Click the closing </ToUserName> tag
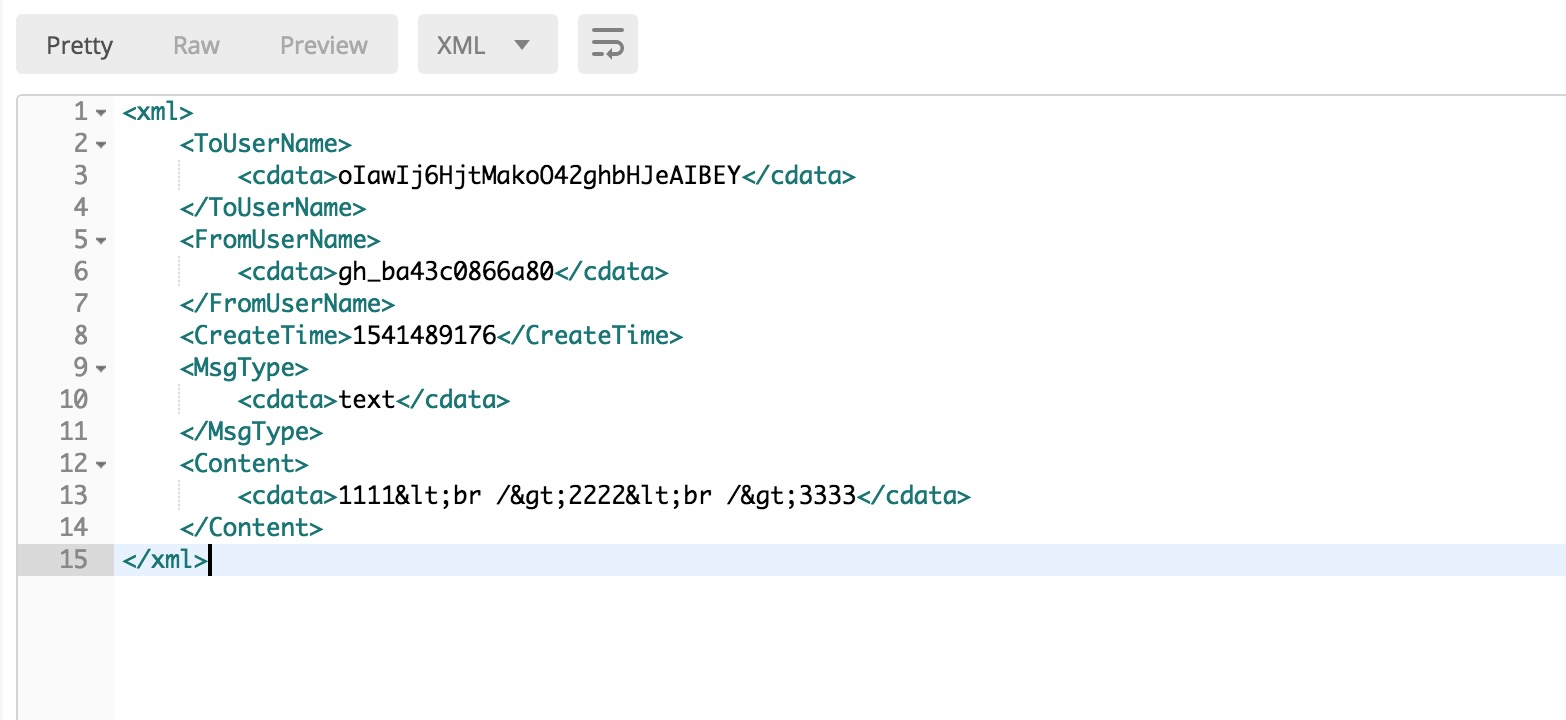The height and width of the screenshot is (720, 1566). [273, 208]
